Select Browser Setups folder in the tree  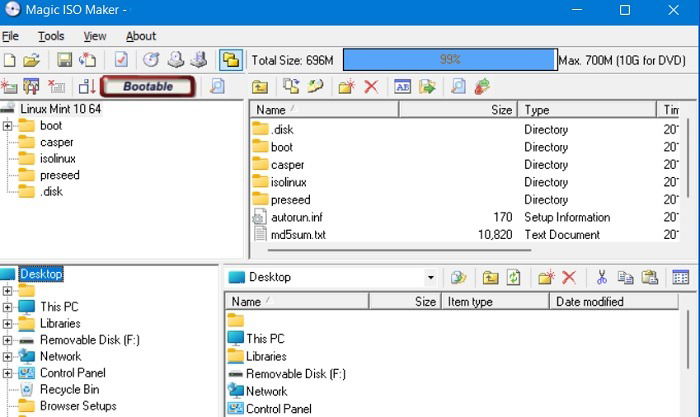coord(78,406)
